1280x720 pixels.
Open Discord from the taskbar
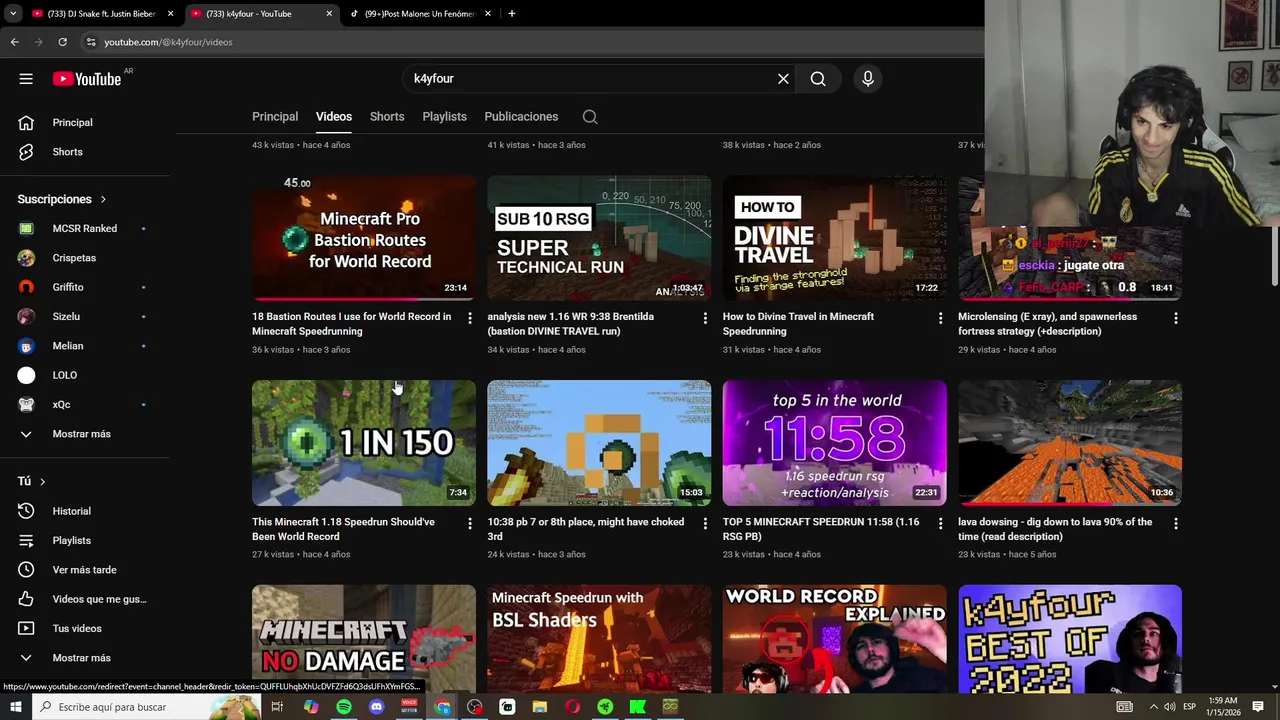(x=376, y=707)
